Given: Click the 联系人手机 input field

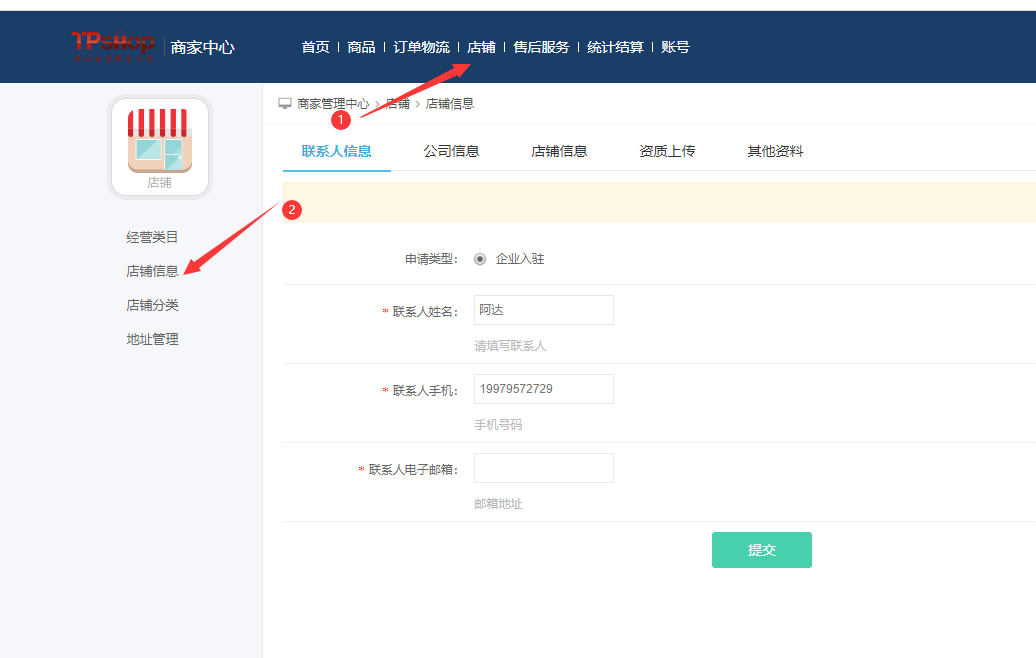Looking at the screenshot, I should (x=543, y=389).
